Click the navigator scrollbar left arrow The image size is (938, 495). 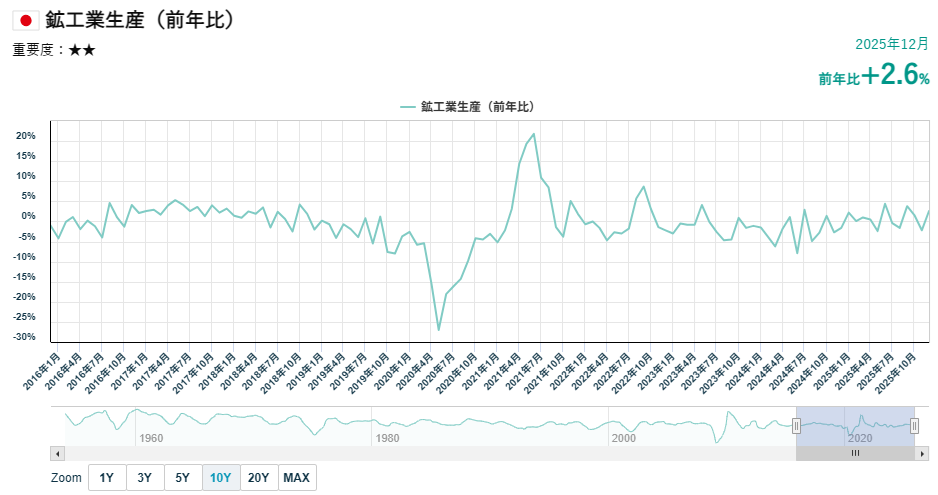57,454
